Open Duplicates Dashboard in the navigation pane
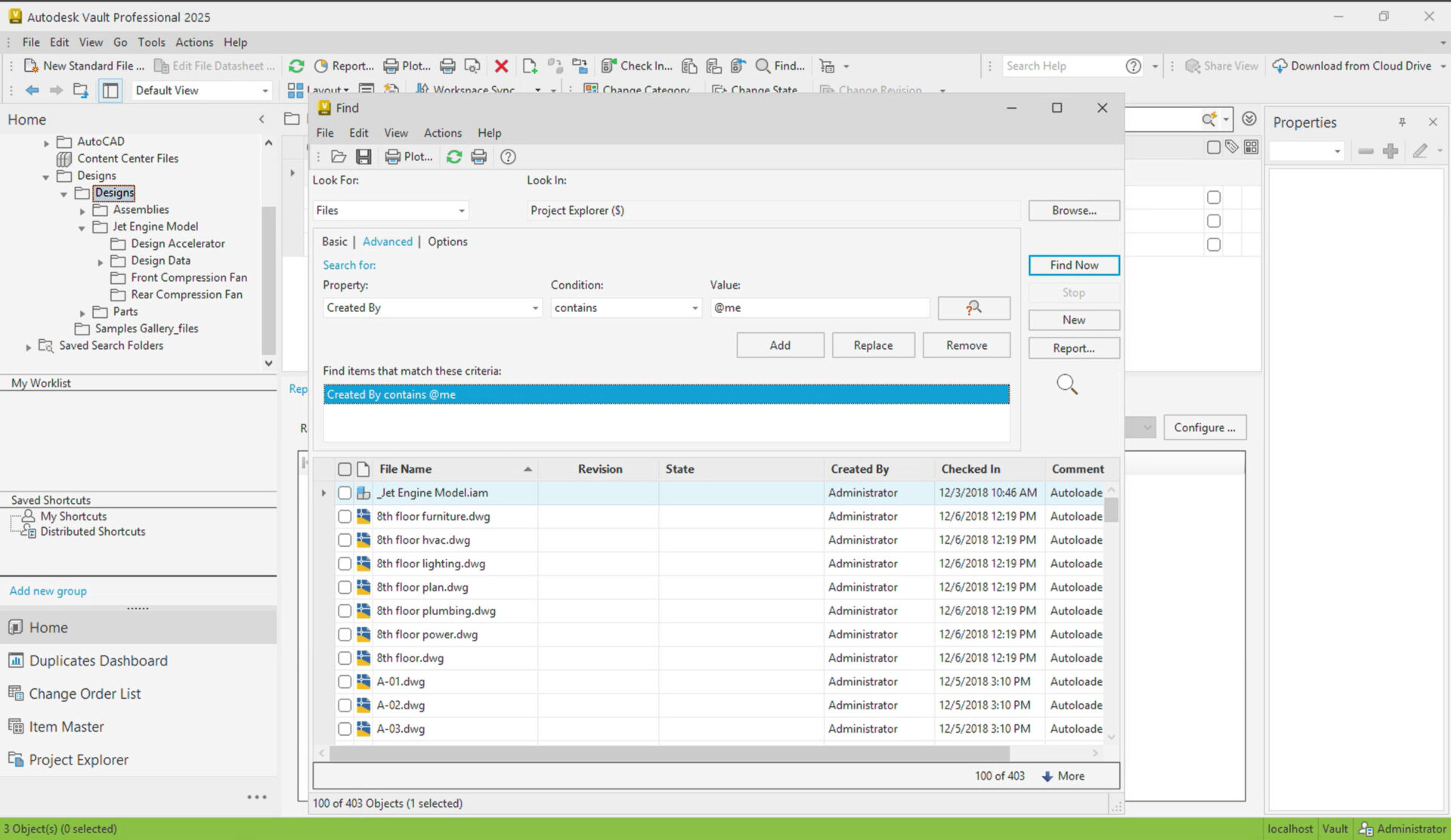 98,660
